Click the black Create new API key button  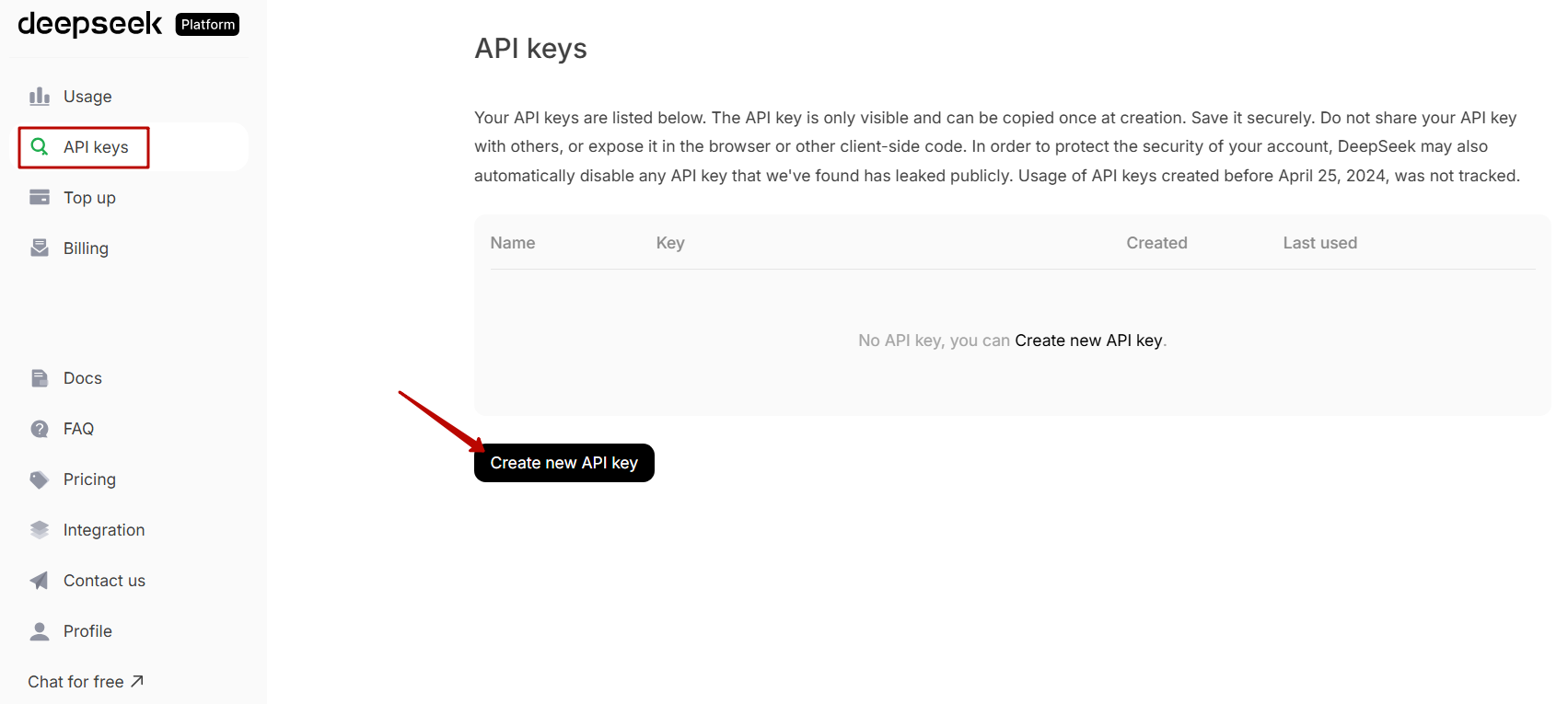point(564,463)
